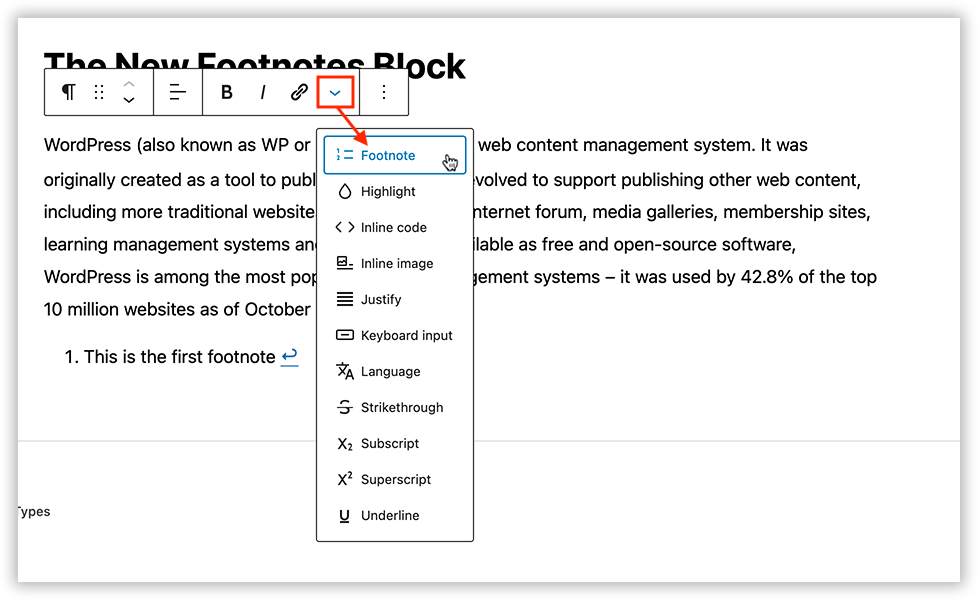Click the footnote return arrow link
This screenshot has height=600, width=978.
[289, 357]
